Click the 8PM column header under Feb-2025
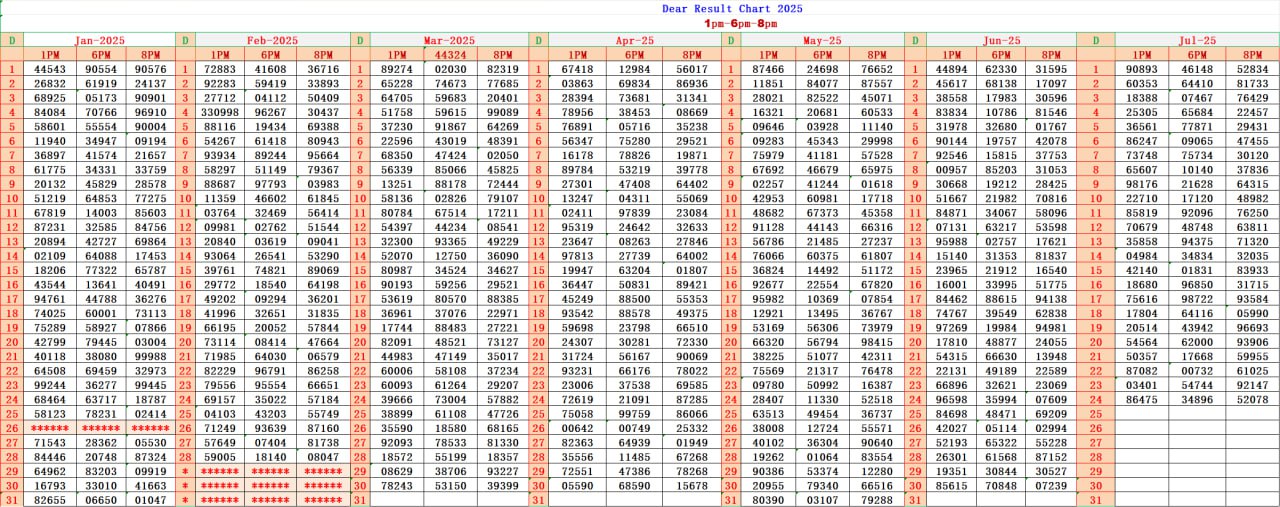This screenshot has height=507, width=1280. coord(323,54)
